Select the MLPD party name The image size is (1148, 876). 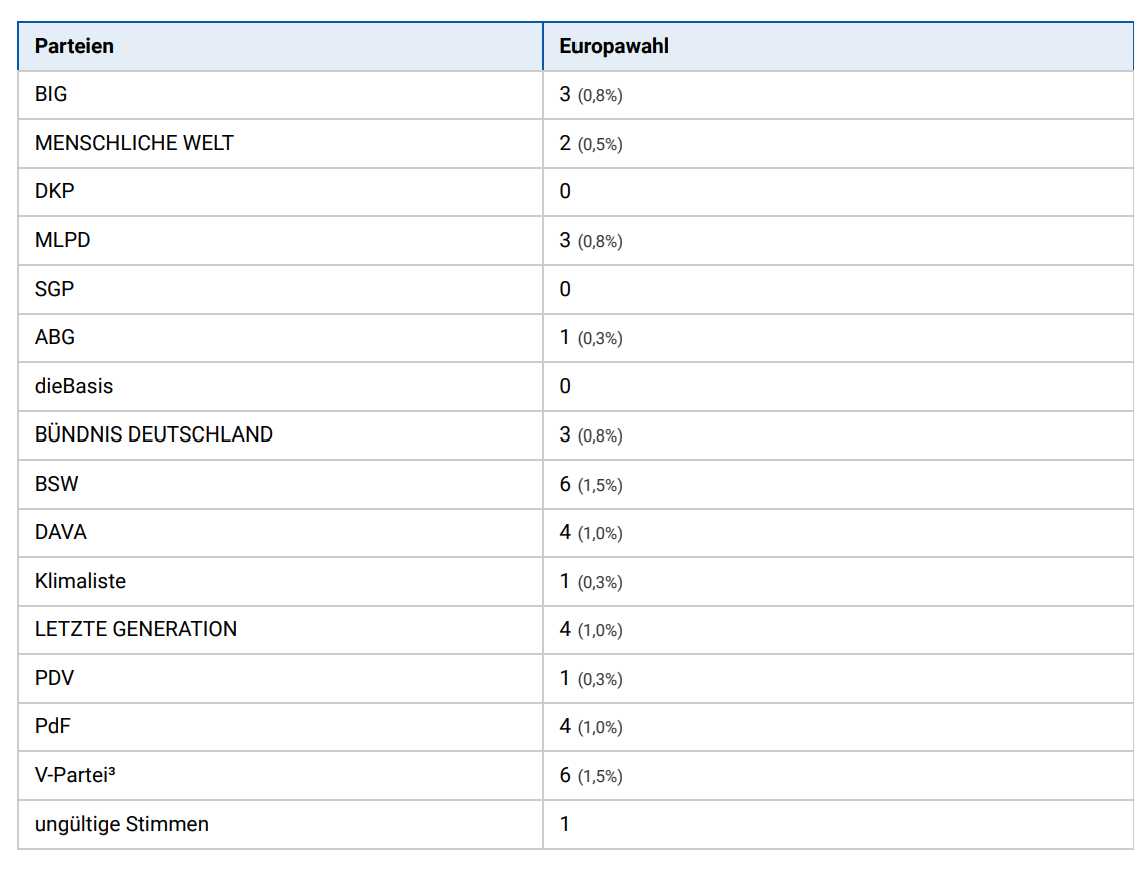[62, 240]
